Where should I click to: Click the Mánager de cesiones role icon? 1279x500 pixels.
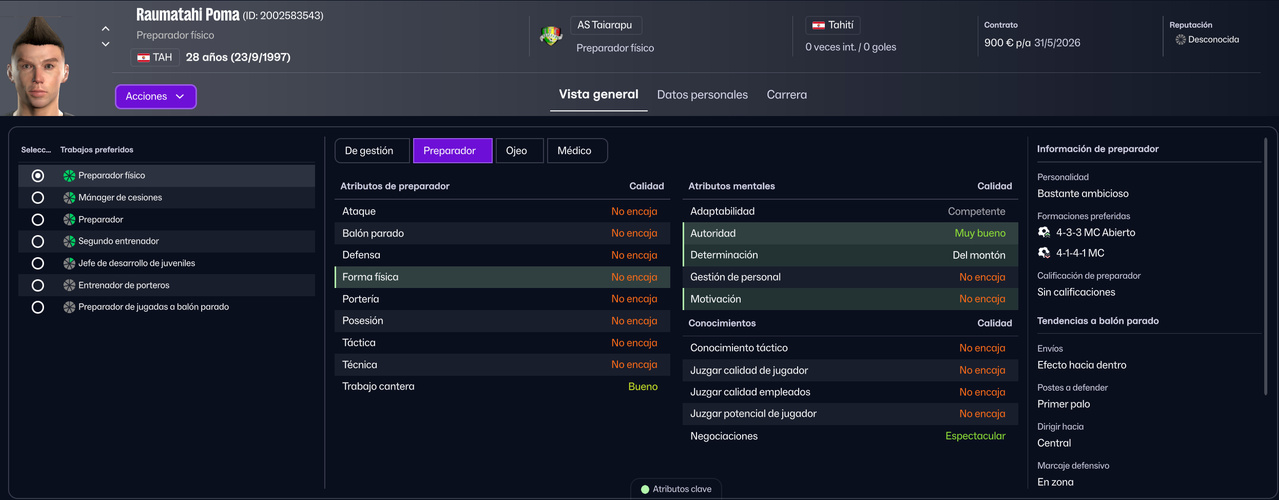[69, 197]
